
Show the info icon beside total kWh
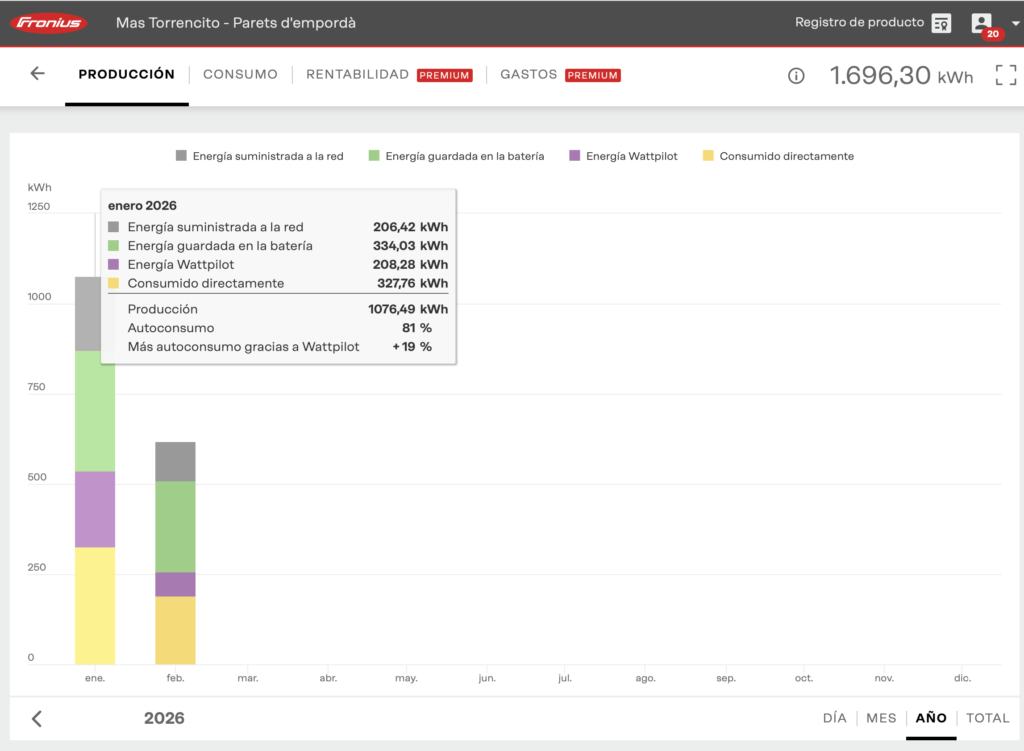tap(796, 76)
